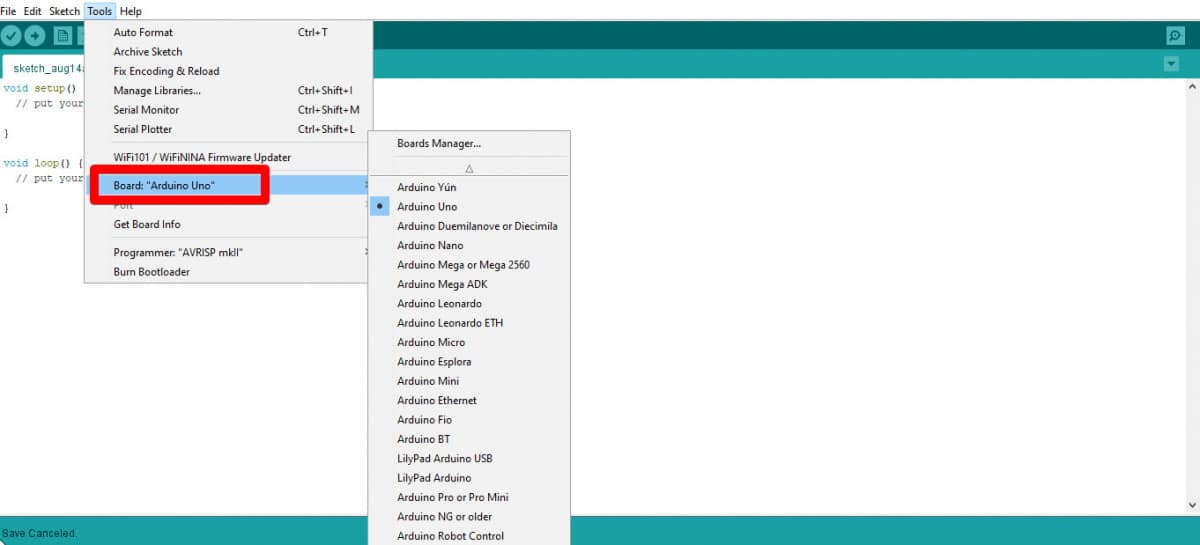Select the Arduino Uno radio entry

pos(469,207)
